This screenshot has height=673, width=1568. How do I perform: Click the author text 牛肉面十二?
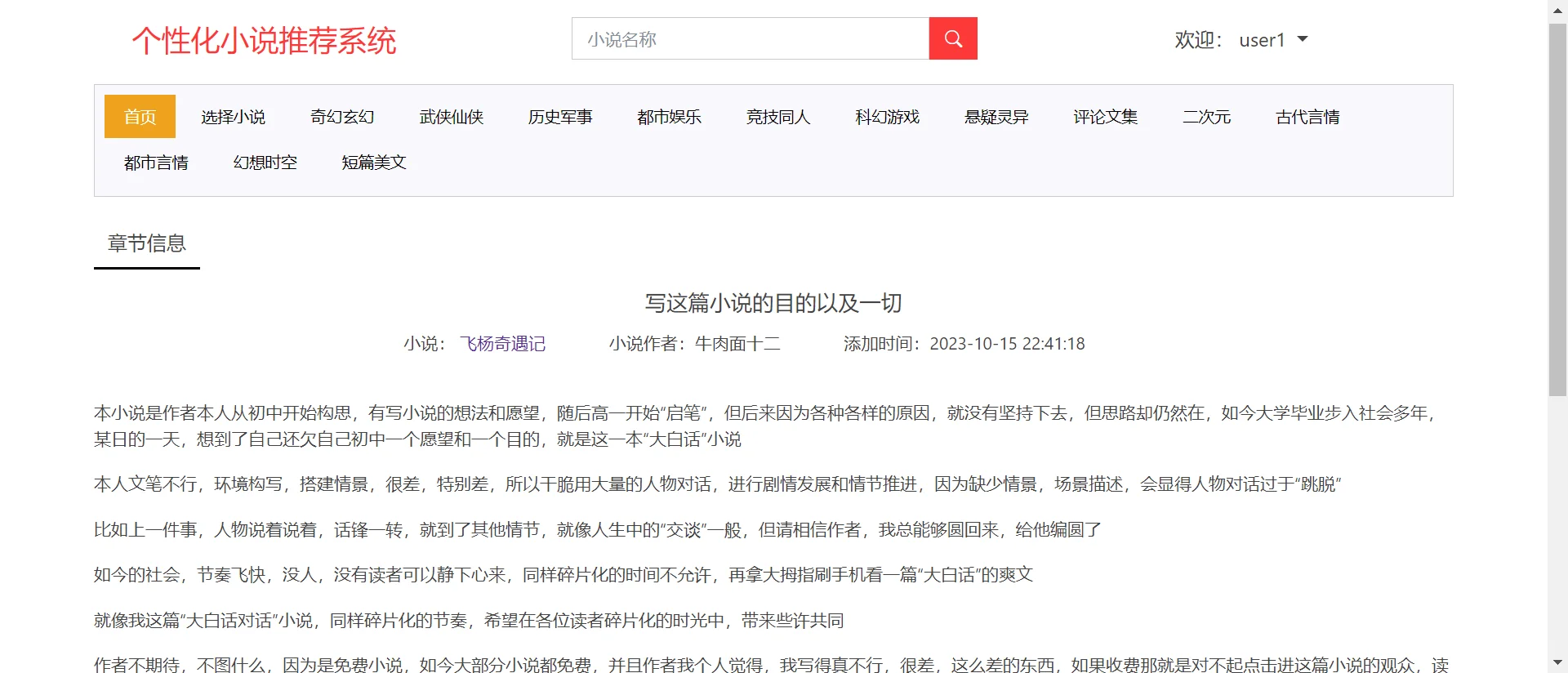click(x=737, y=344)
